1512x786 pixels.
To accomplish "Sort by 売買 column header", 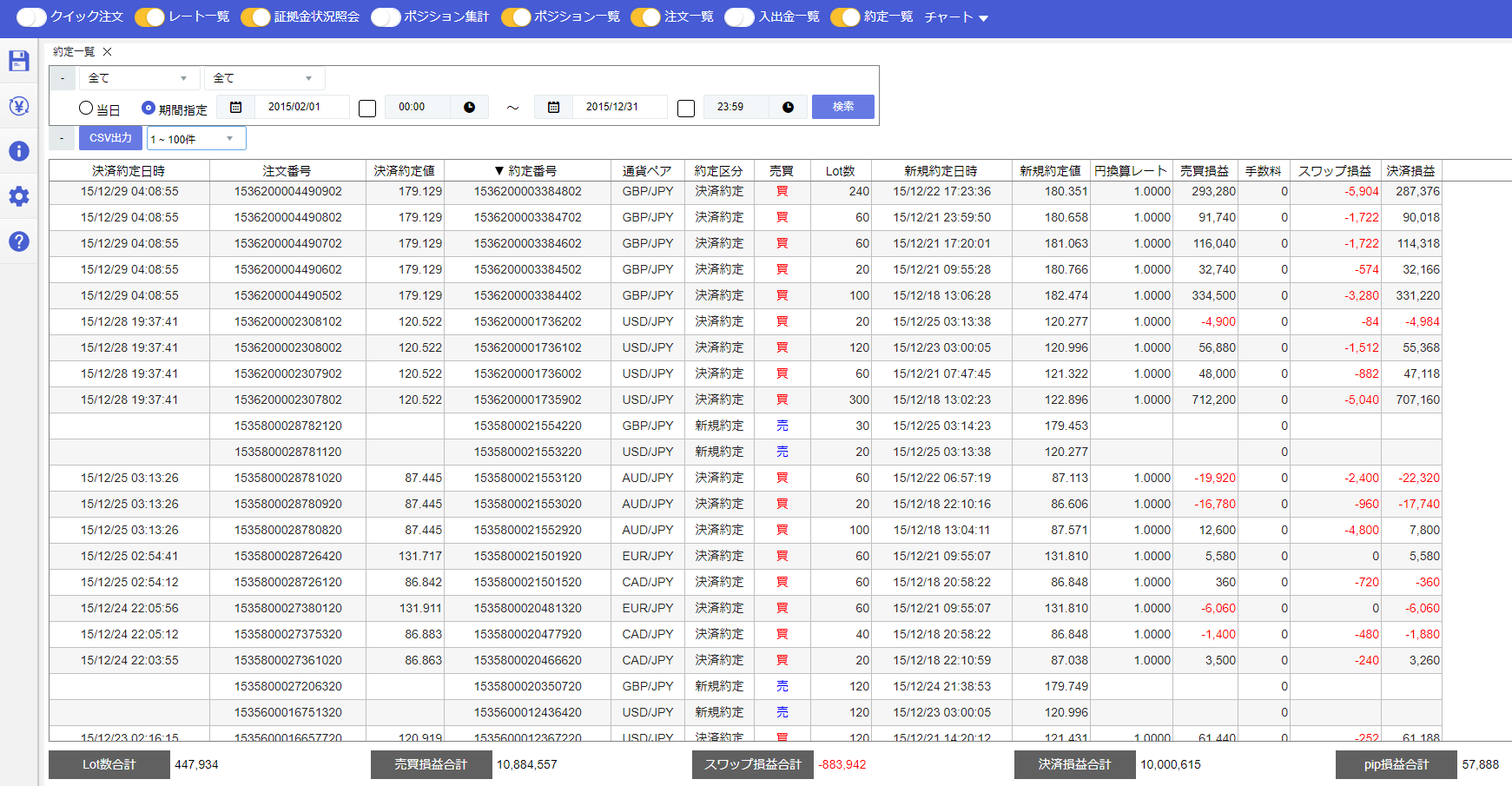I will pyautogui.click(x=782, y=171).
